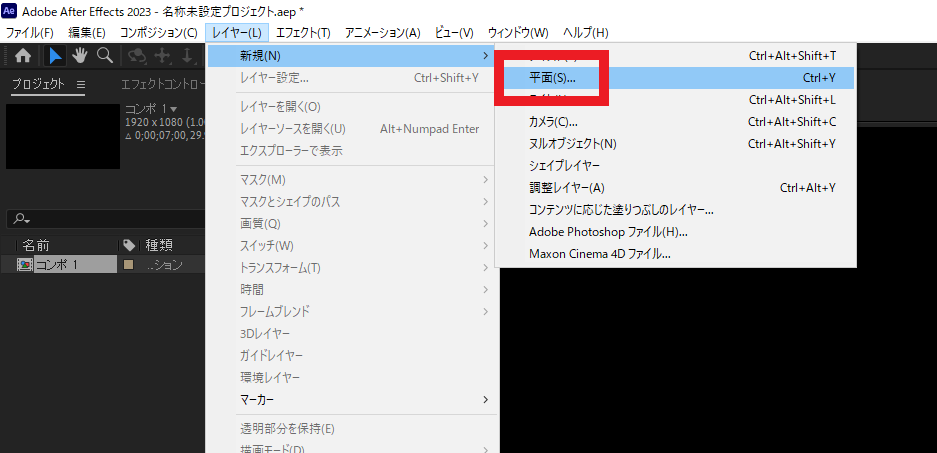Image resolution: width=937 pixels, height=453 pixels.
Task: Open the ヘルプ(H) menu
Action: point(586,32)
